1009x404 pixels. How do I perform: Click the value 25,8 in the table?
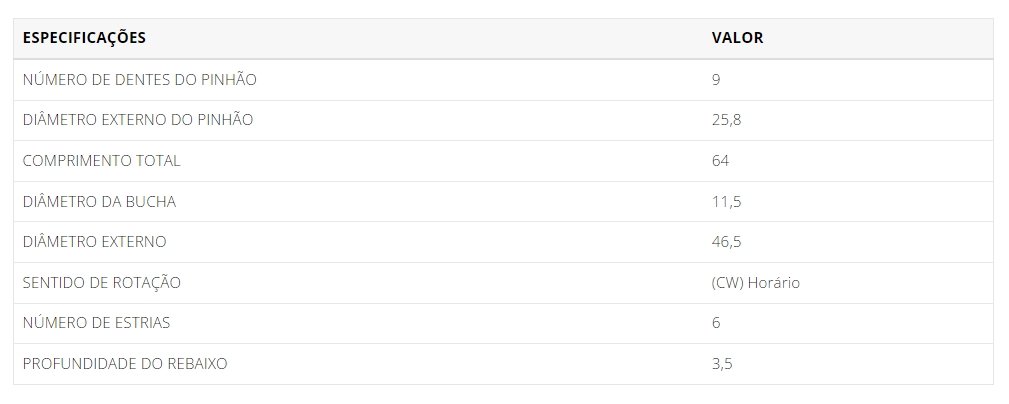[727, 120]
